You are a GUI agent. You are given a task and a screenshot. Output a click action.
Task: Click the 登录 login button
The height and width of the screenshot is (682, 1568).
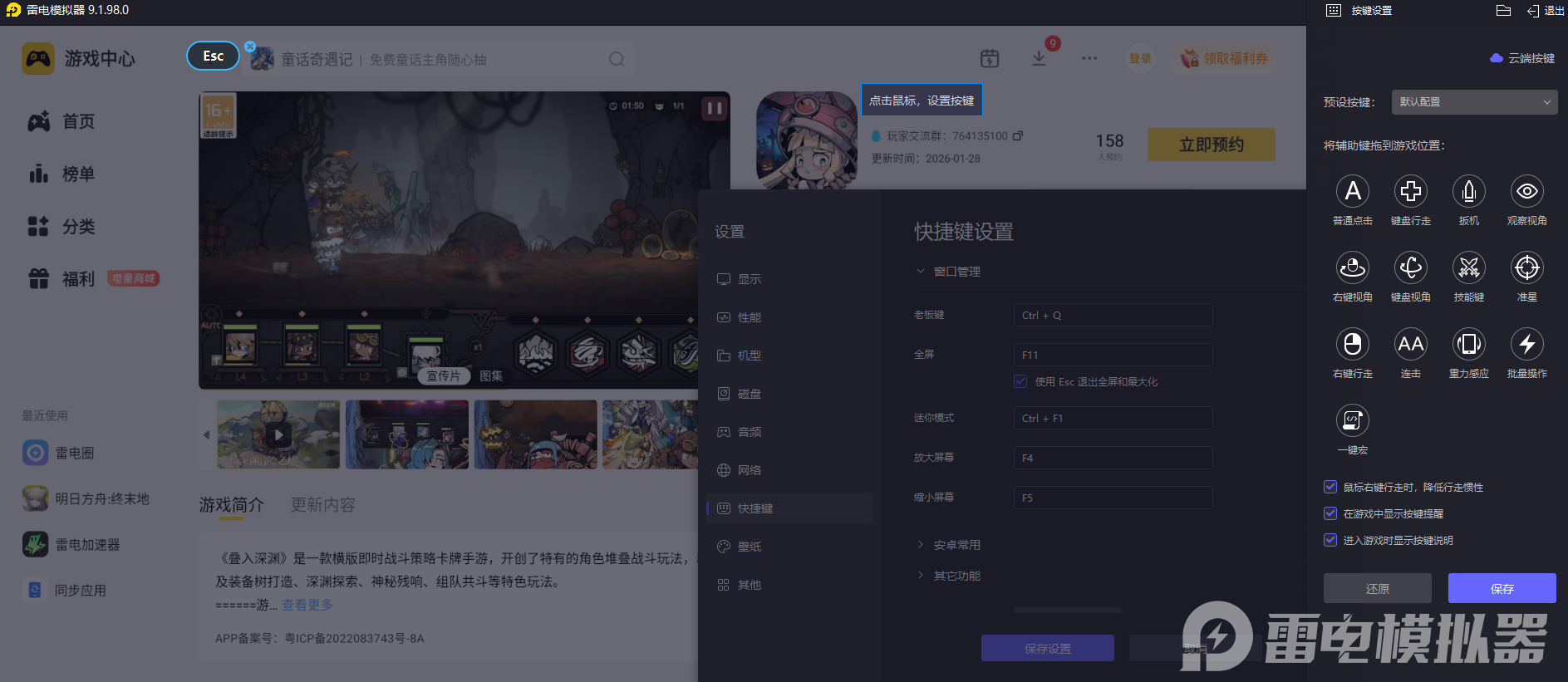click(x=1140, y=58)
